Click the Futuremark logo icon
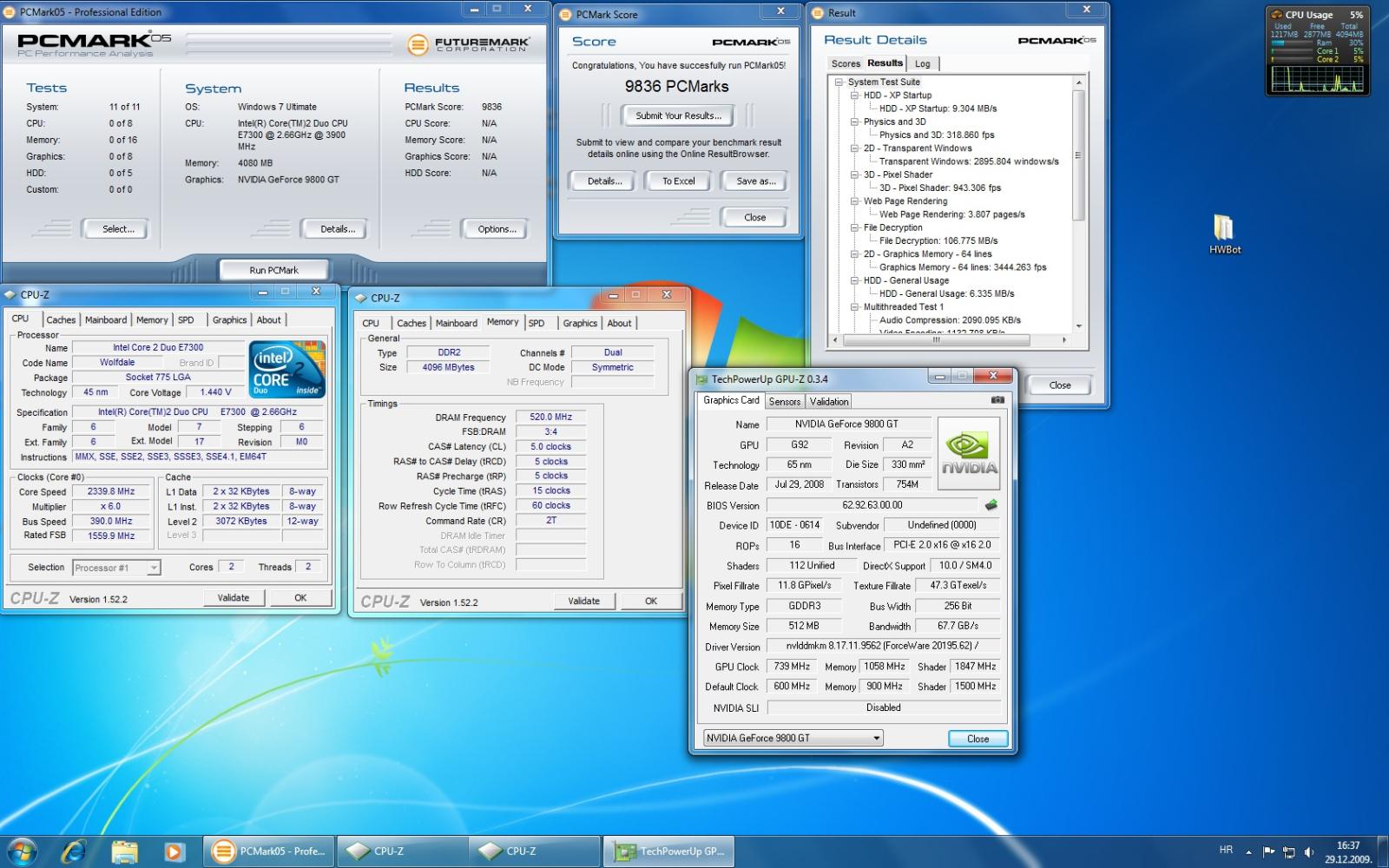 coord(418,44)
